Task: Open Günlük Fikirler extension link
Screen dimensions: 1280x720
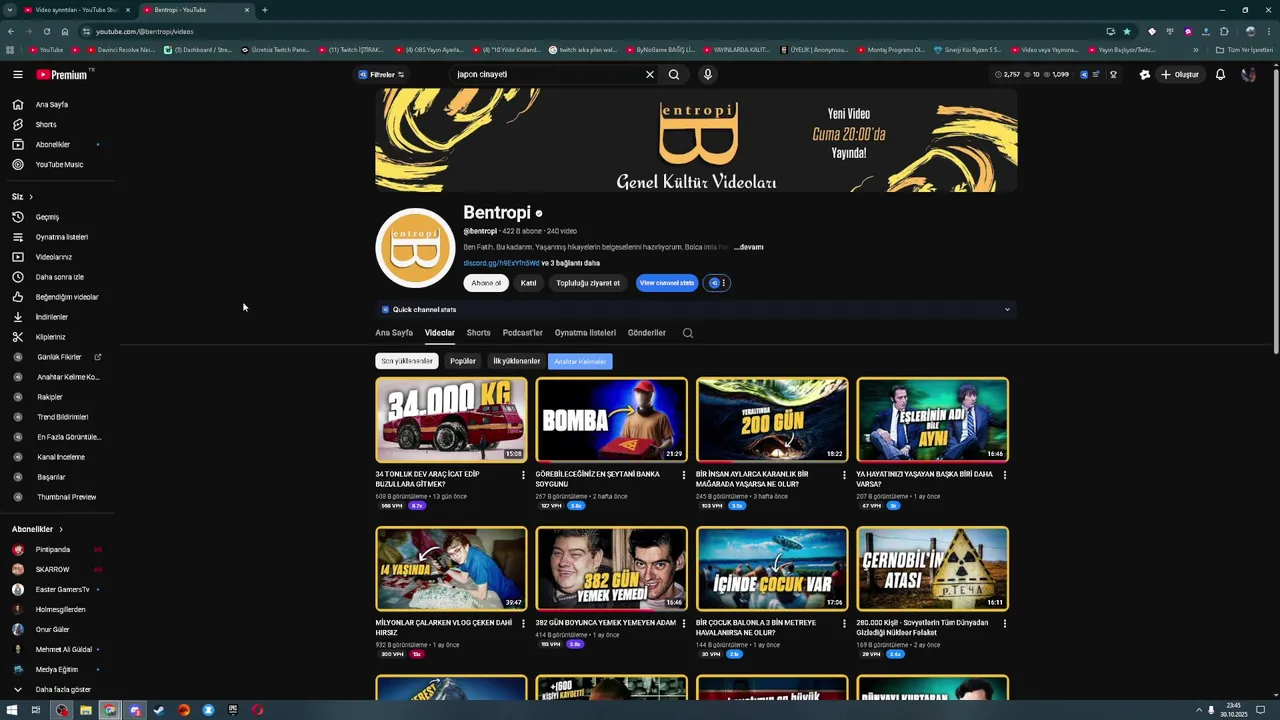Action: pos(59,357)
